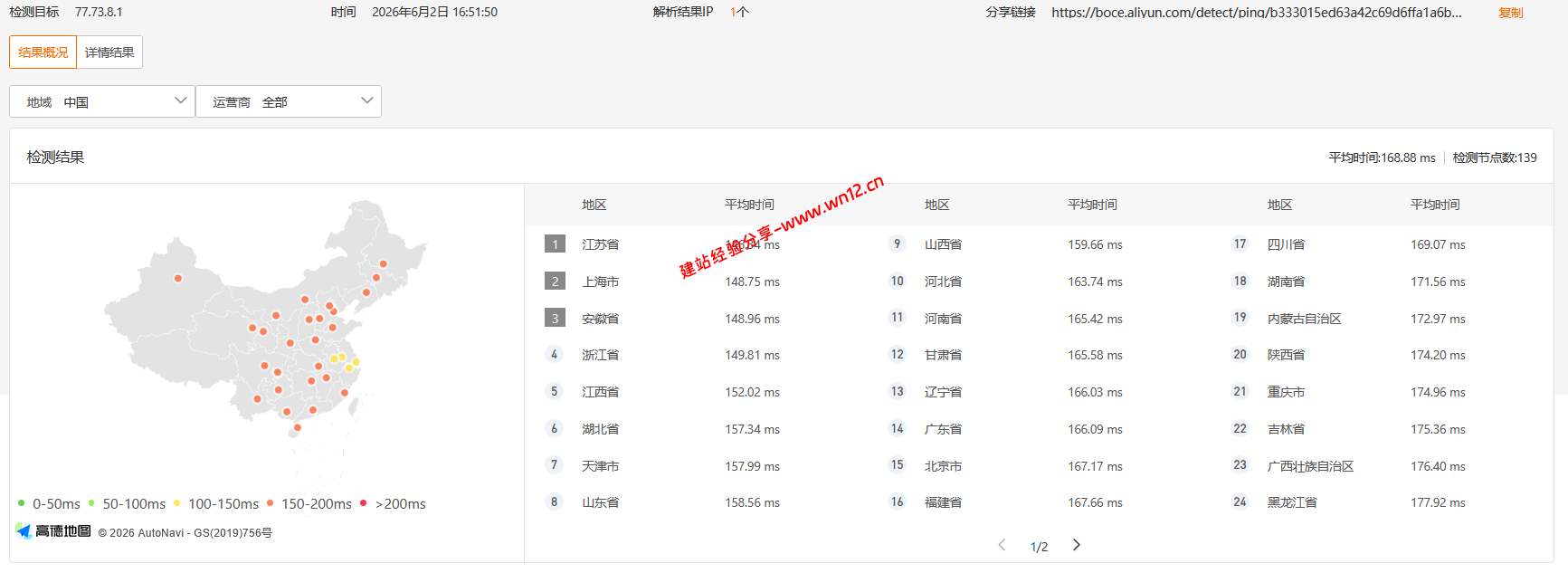Click 内蒙古自治区 region name

coord(1304,319)
